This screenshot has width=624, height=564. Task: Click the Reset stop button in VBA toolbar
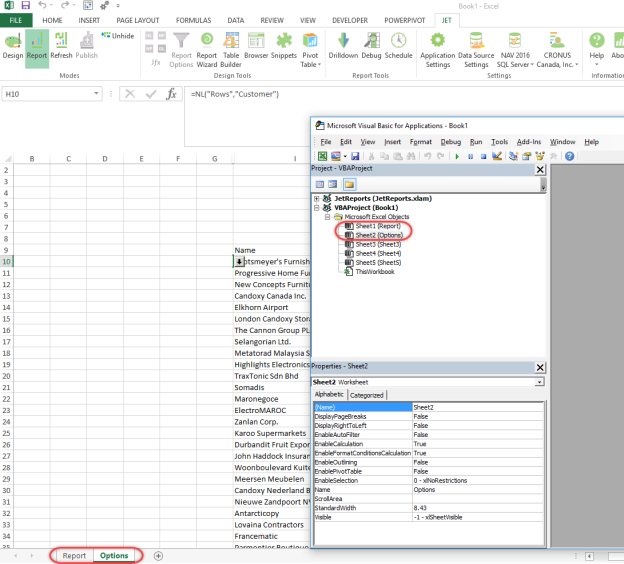[x=483, y=156]
